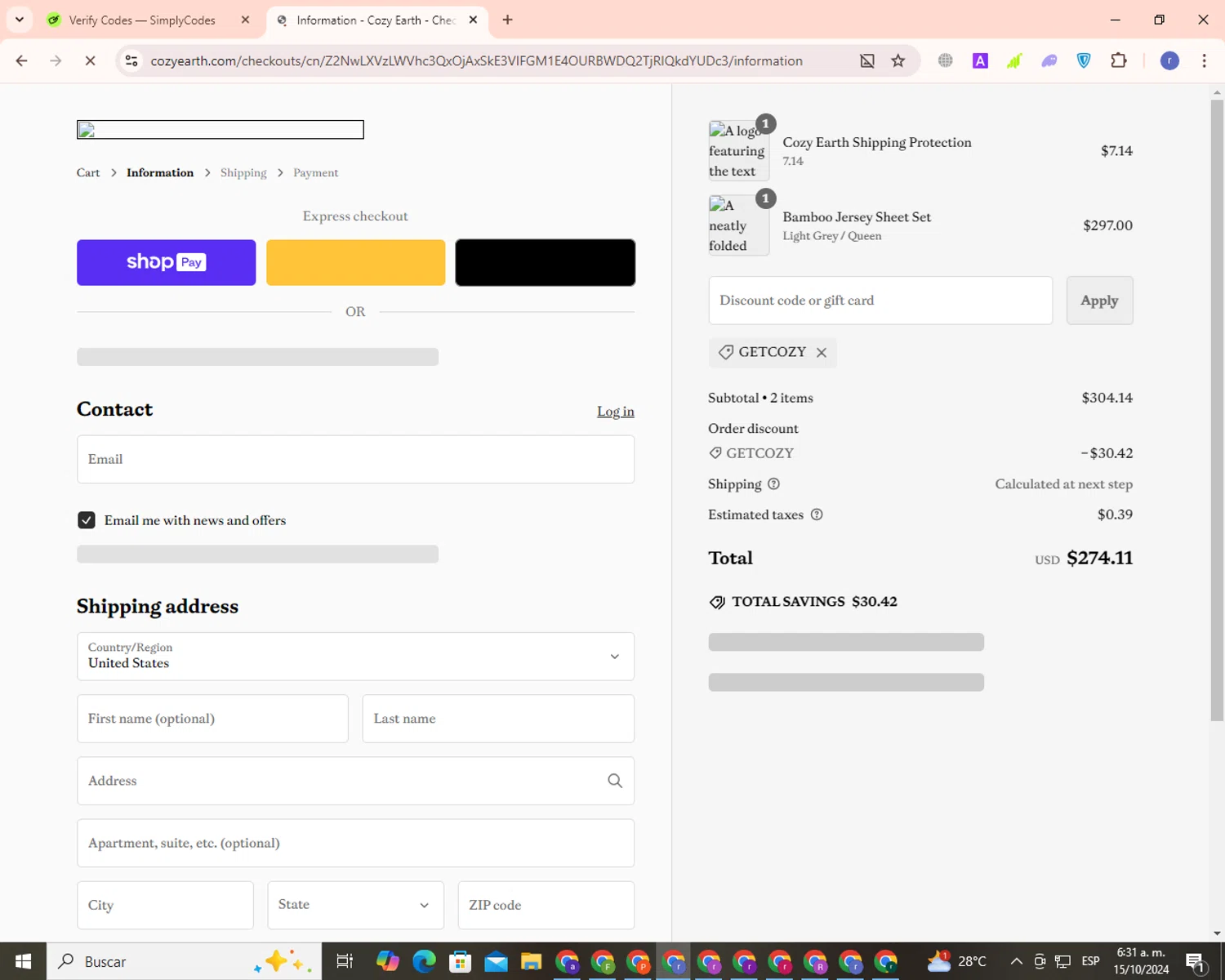This screenshot has height=980, width=1225.
Task: Go back to previous page
Action: click(x=22, y=60)
